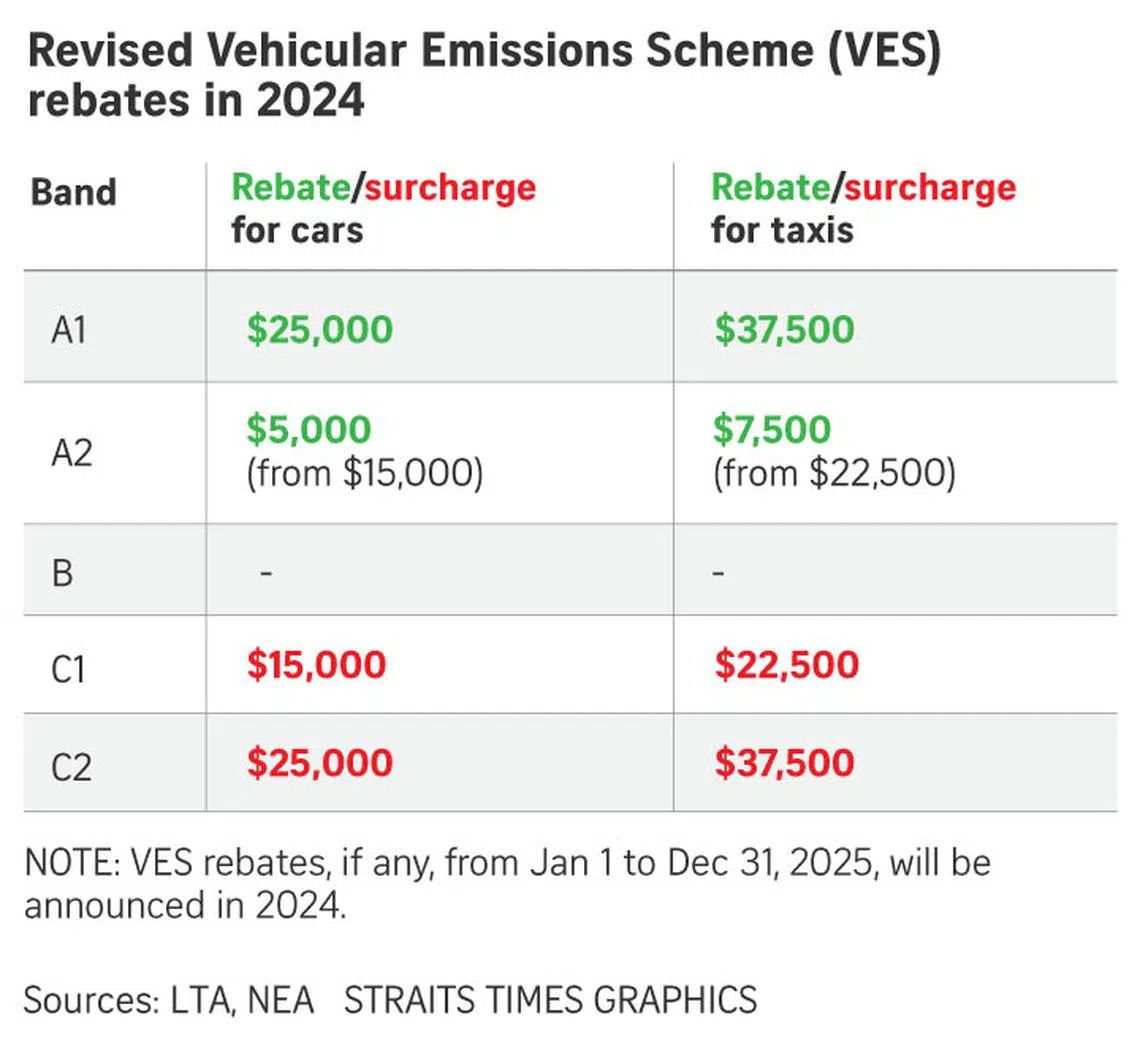Click the red $37,500 surcharge for C2 taxis
Viewport: 1140px width, 1045px height.
click(x=784, y=763)
